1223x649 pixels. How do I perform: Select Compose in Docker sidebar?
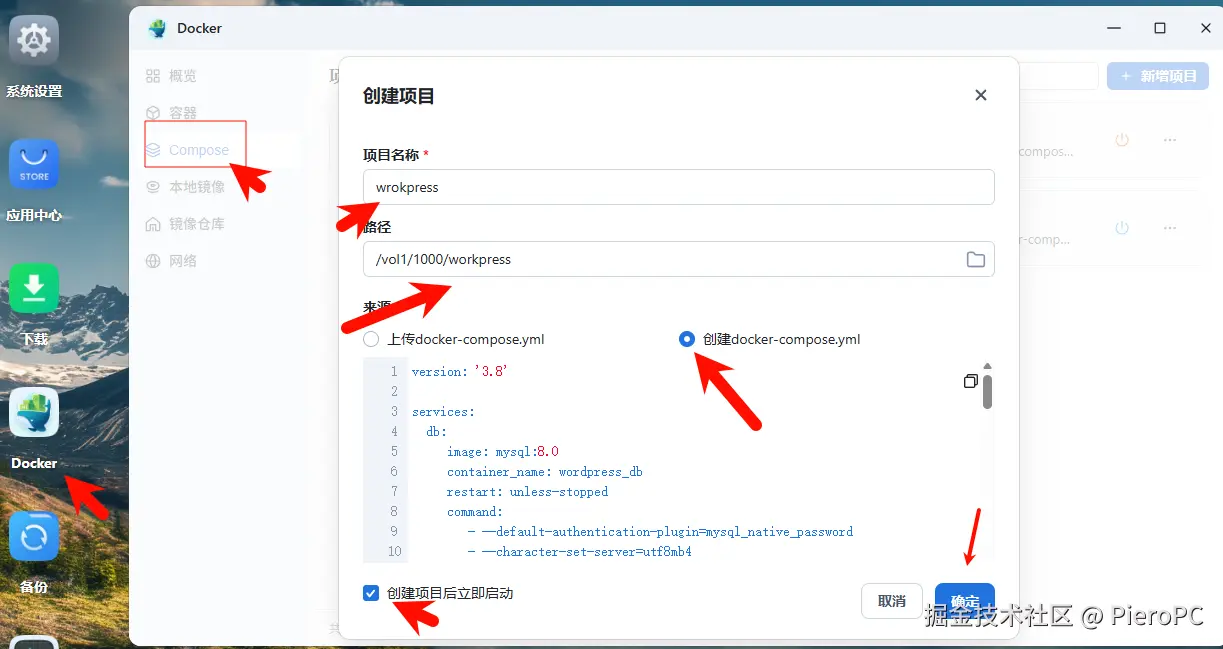[x=188, y=150]
